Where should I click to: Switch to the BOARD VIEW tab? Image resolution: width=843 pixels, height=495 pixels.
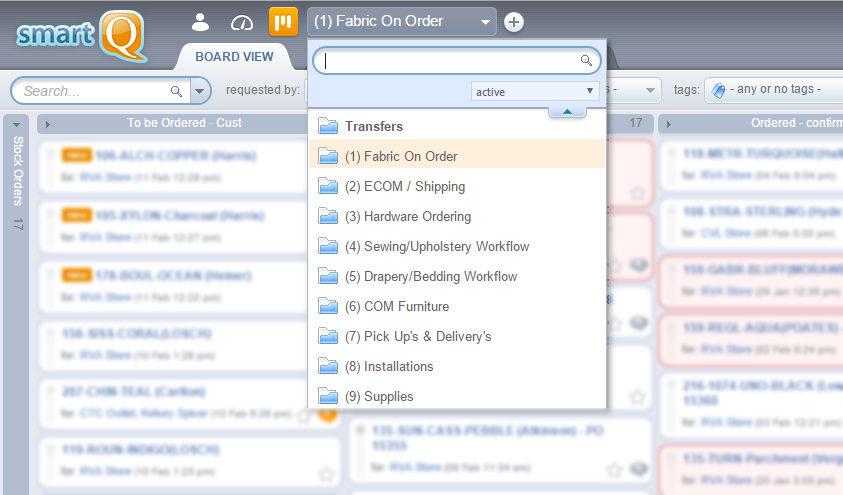click(x=233, y=56)
